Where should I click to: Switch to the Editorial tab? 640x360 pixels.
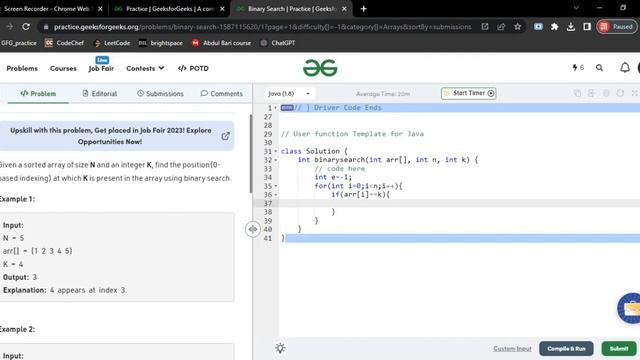click(x=100, y=93)
